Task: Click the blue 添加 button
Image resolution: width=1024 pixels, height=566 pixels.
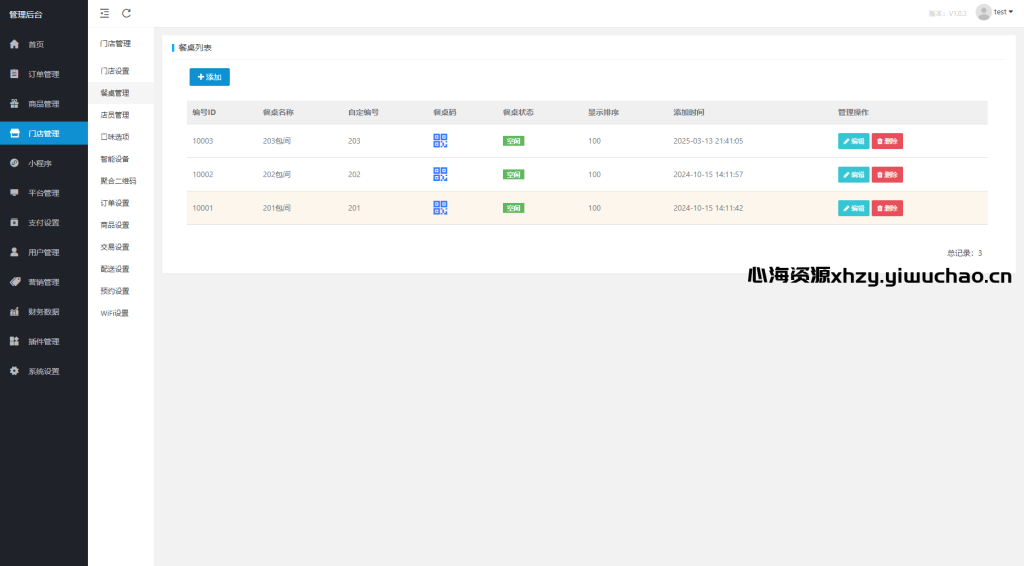Action: pyautogui.click(x=210, y=77)
